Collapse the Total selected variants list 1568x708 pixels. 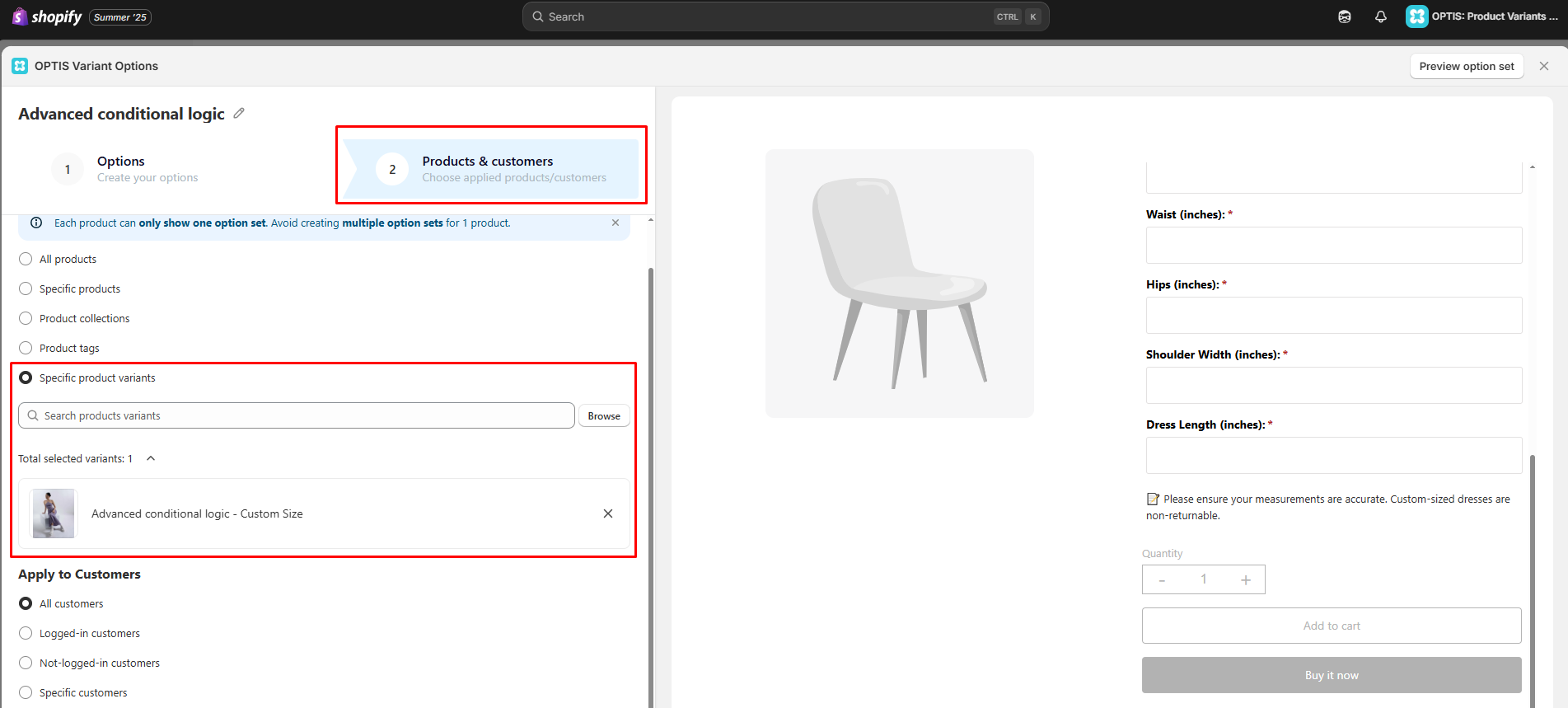[x=151, y=458]
